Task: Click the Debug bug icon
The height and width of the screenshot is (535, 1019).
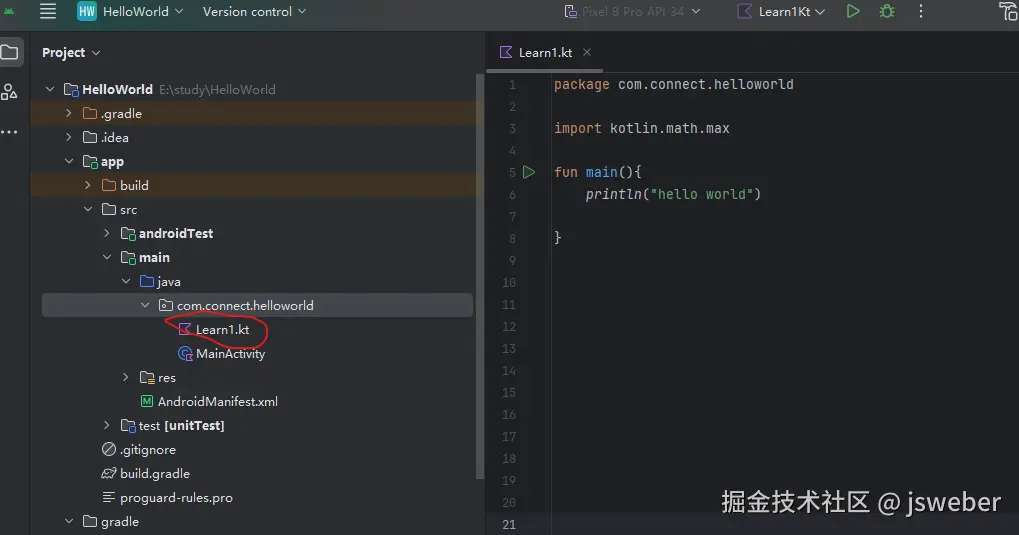Action: coord(886,12)
